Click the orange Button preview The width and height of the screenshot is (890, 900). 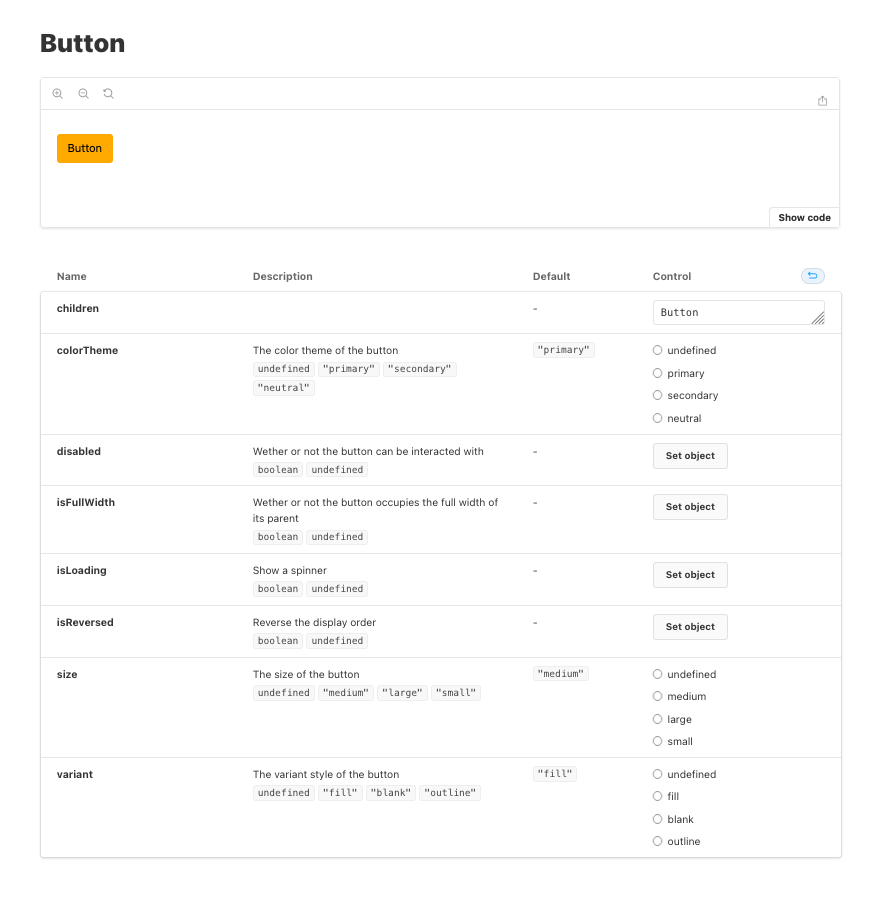85,149
